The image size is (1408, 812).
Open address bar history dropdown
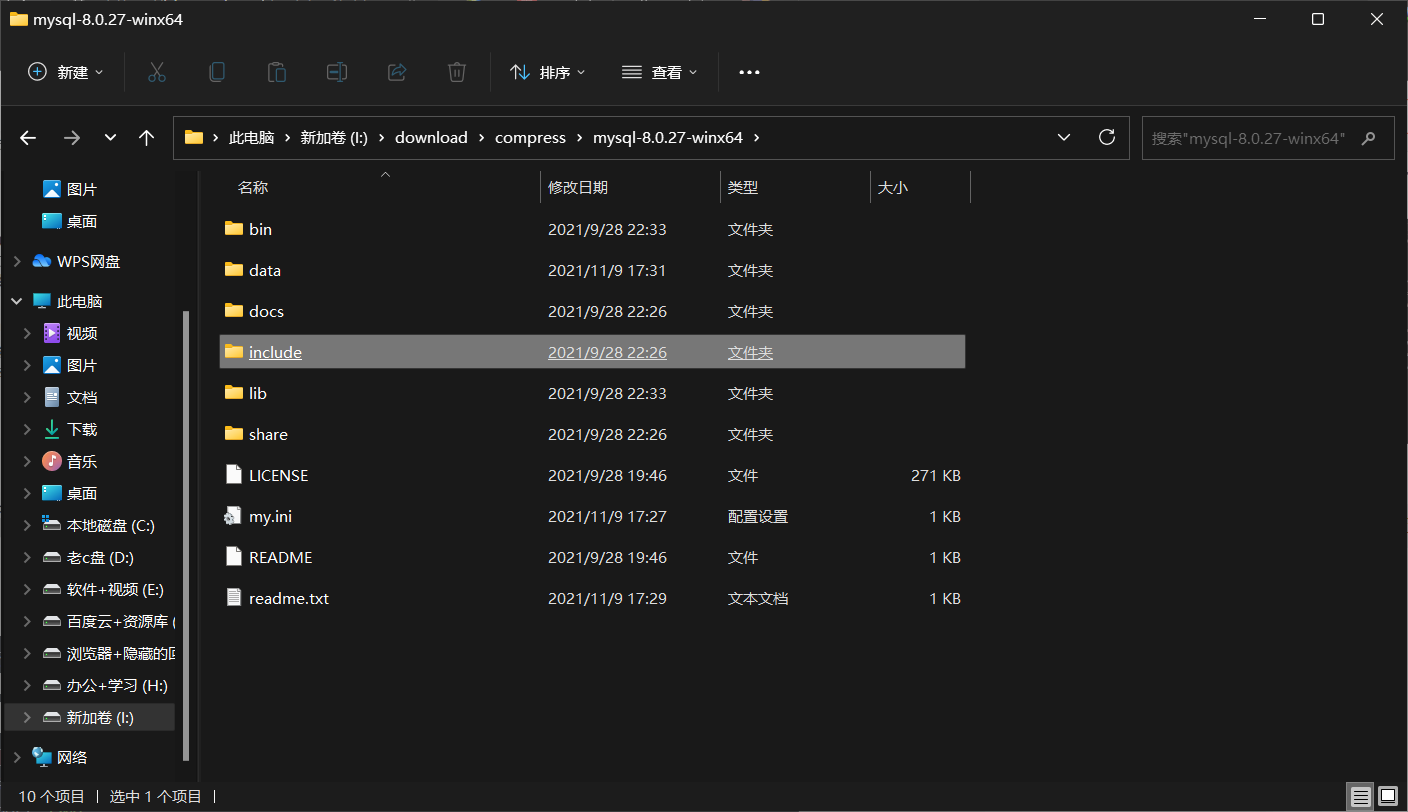1064,137
